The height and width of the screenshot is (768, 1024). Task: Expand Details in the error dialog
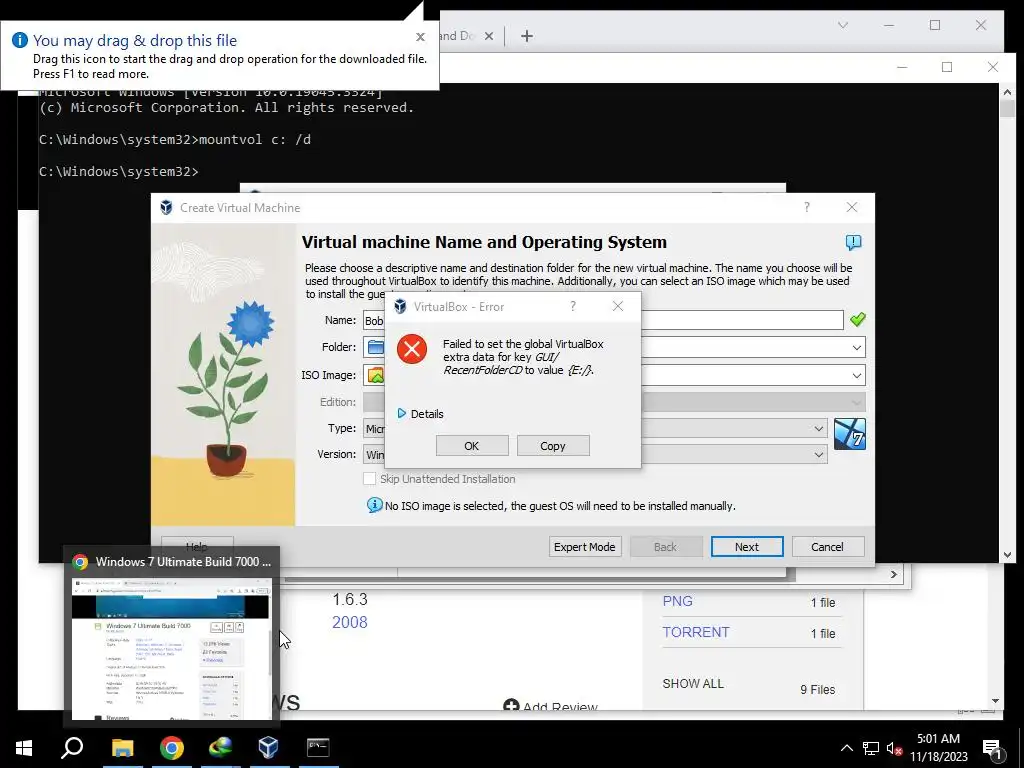[x=421, y=414]
